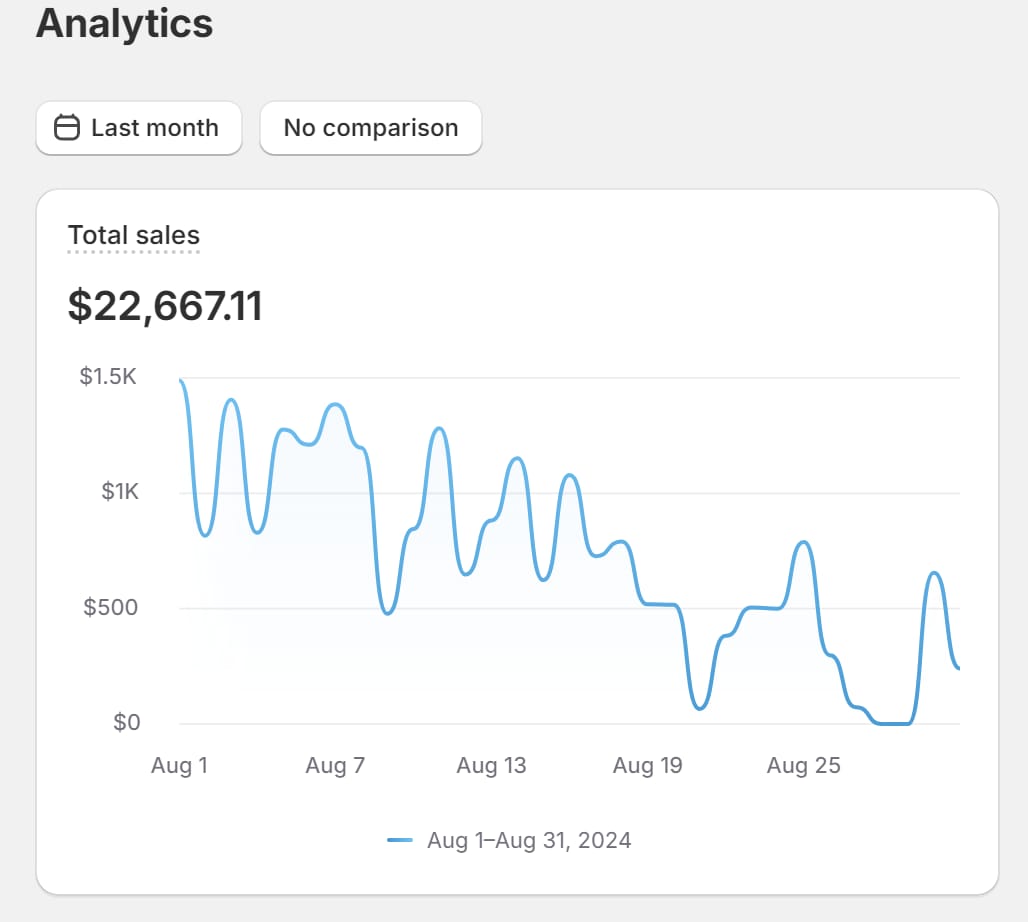Select the $22,667.11 total sales value
The height and width of the screenshot is (922, 1028).
pos(165,306)
